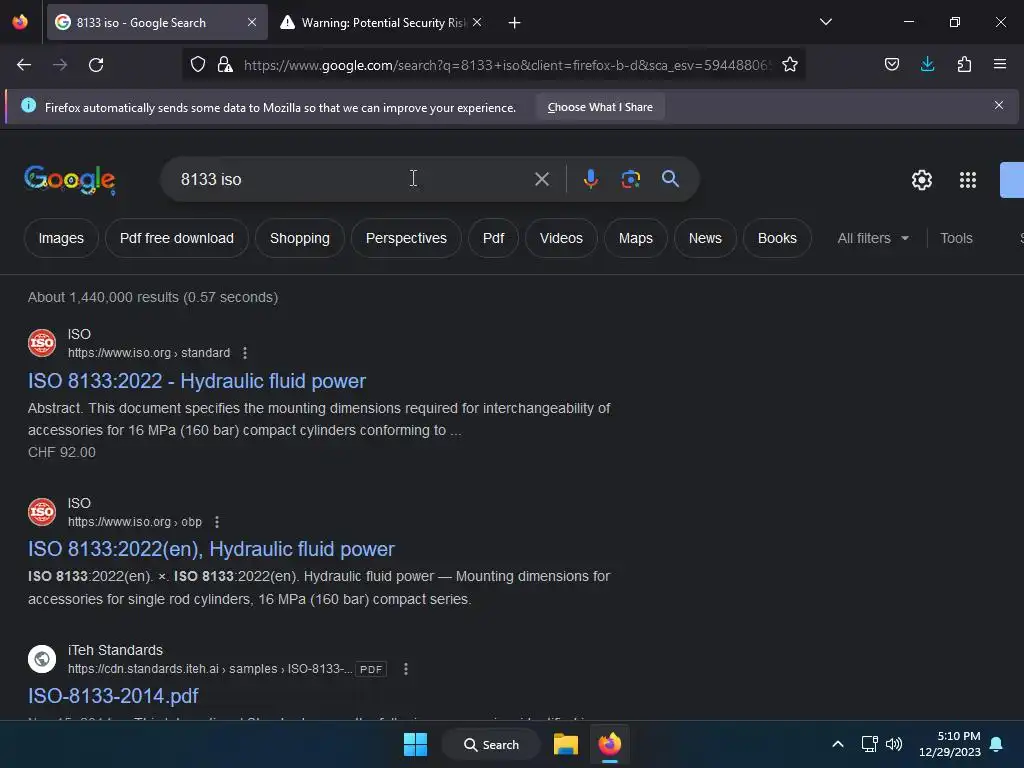The height and width of the screenshot is (768, 1024).
Task: Open the notifications bell
Action: pyautogui.click(x=997, y=744)
